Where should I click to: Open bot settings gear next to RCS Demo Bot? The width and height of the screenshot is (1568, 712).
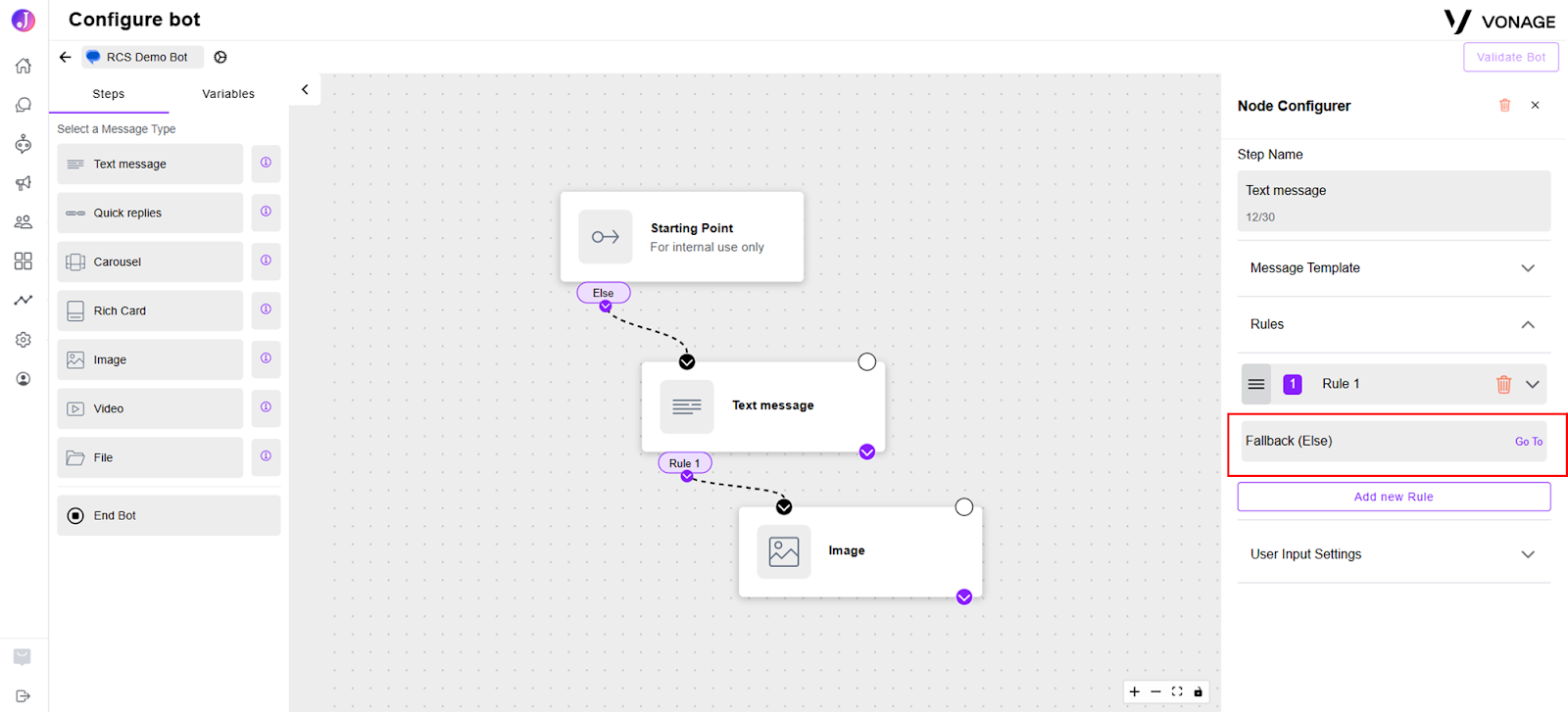pos(220,57)
